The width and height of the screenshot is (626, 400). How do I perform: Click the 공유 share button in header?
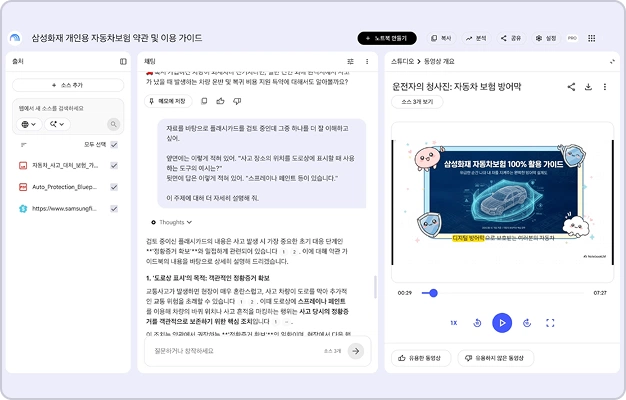tap(511, 38)
